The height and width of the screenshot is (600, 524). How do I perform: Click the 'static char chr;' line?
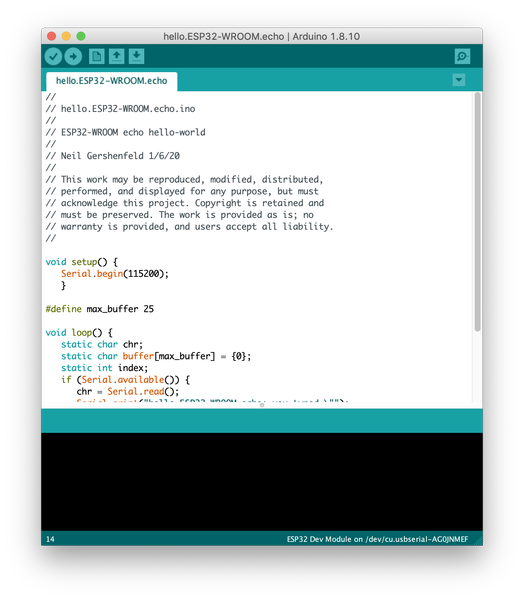coord(102,344)
